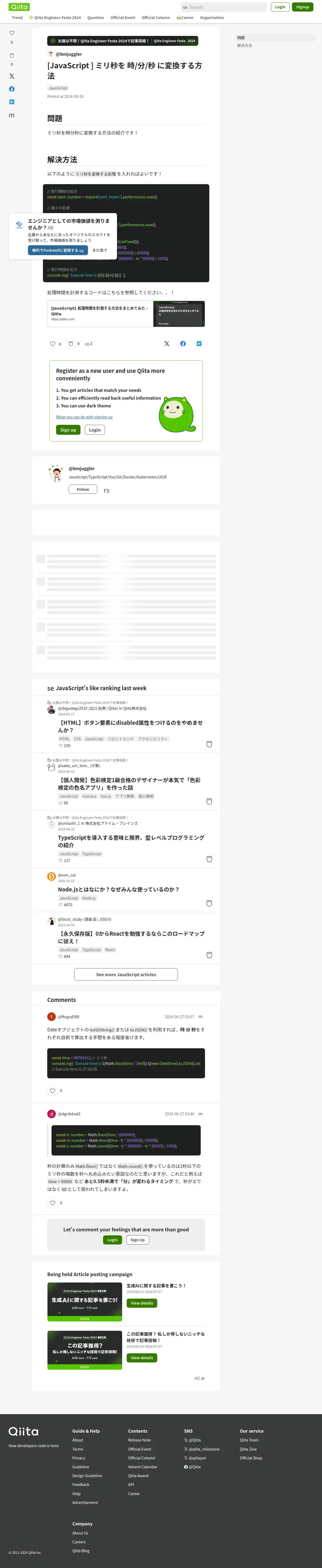Image resolution: width=322 pixels, height=1568 pixels.
Task: Open the Official Column tab
Action: [156, 18]
